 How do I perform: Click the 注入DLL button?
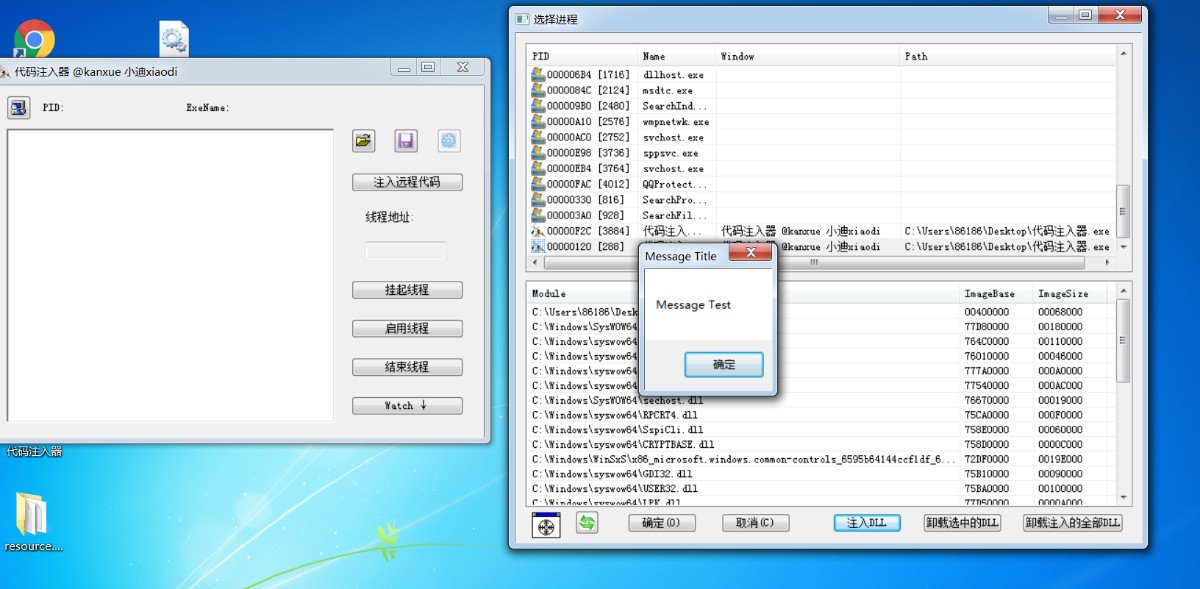click(x=867, y=523)
